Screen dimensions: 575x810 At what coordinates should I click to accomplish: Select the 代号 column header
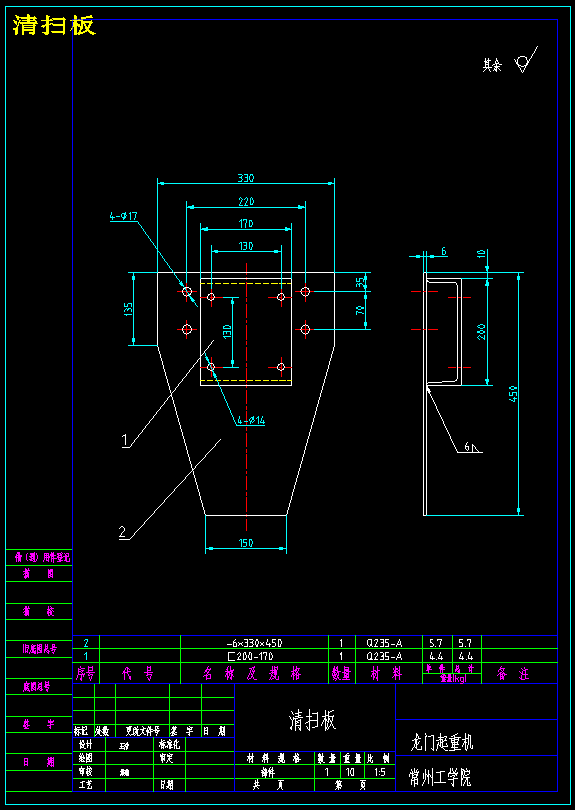[137, 673]
